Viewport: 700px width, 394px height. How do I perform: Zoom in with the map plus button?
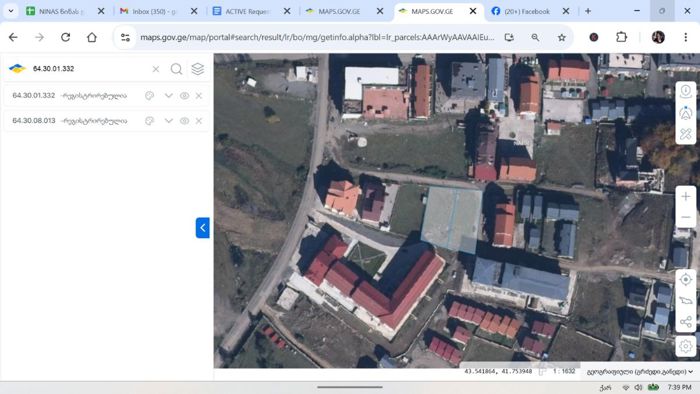[686, 196]
